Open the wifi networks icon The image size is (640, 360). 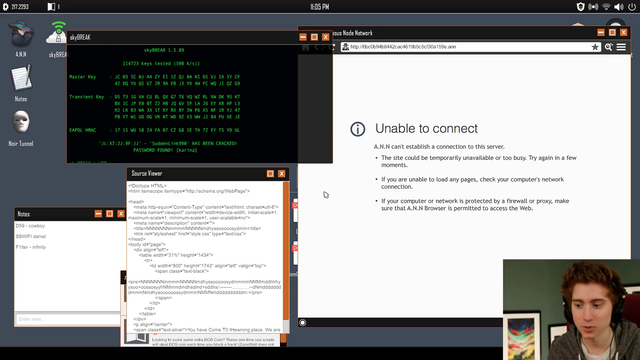coord(606,7)
